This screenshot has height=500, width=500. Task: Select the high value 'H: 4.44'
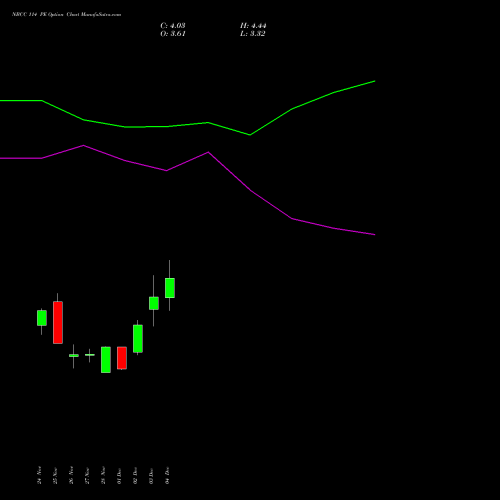tap(253, 26)
